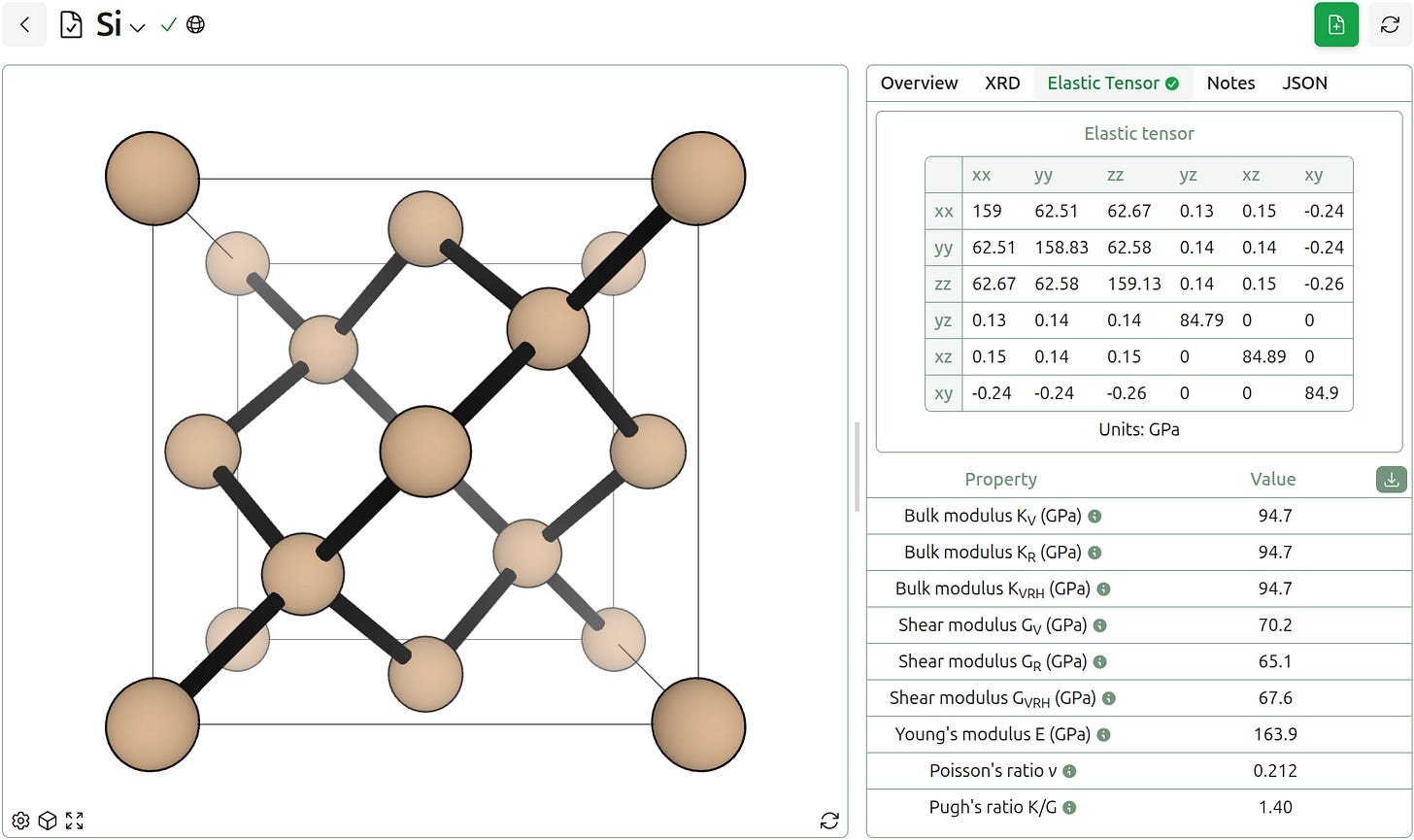Screen dimensions: 1414x840
Task: Click the Shear modulus GV value 70.2
Action: tap(1275, 625)
